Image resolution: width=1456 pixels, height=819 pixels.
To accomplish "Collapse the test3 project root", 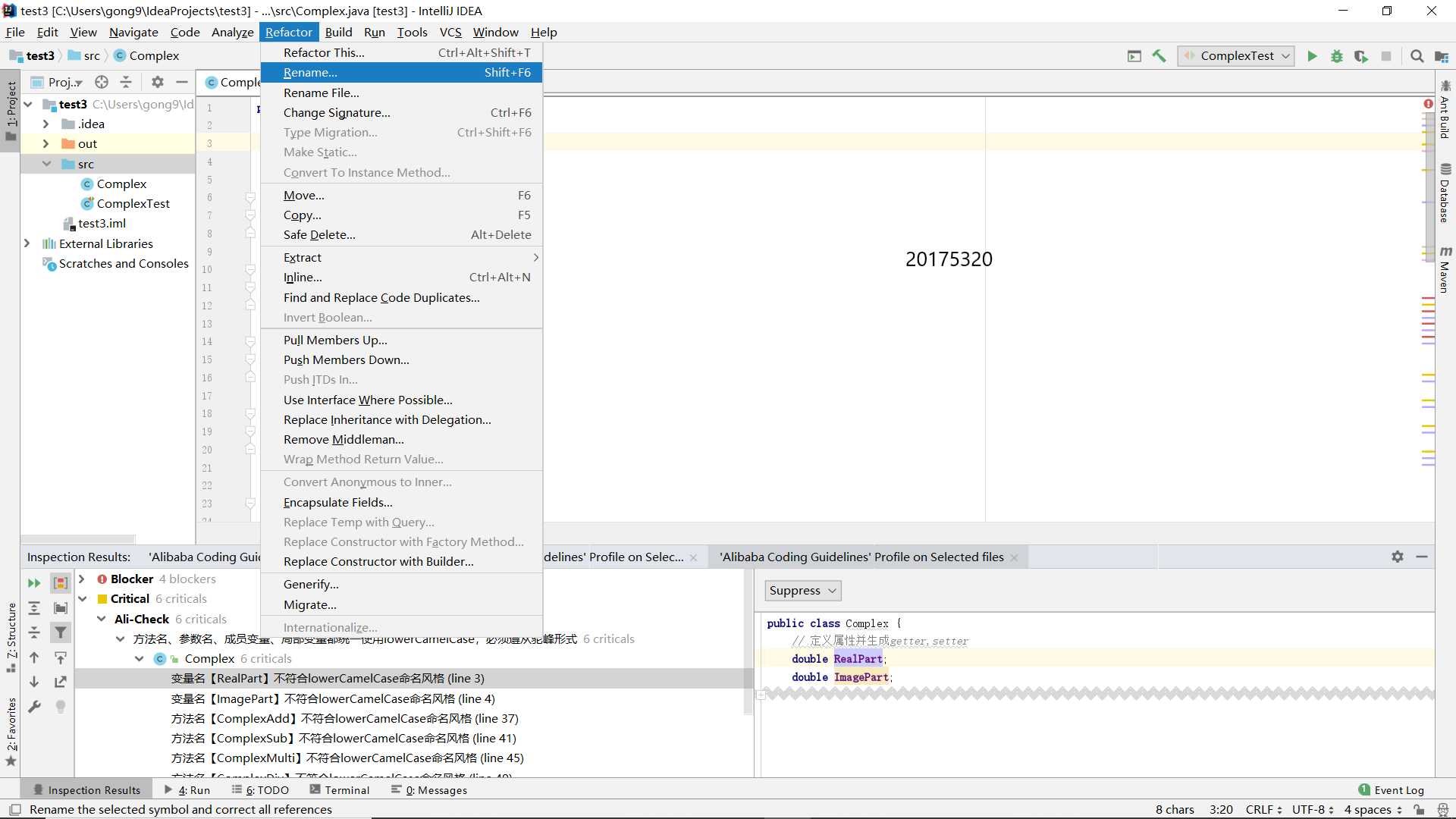I will [28, 104].
